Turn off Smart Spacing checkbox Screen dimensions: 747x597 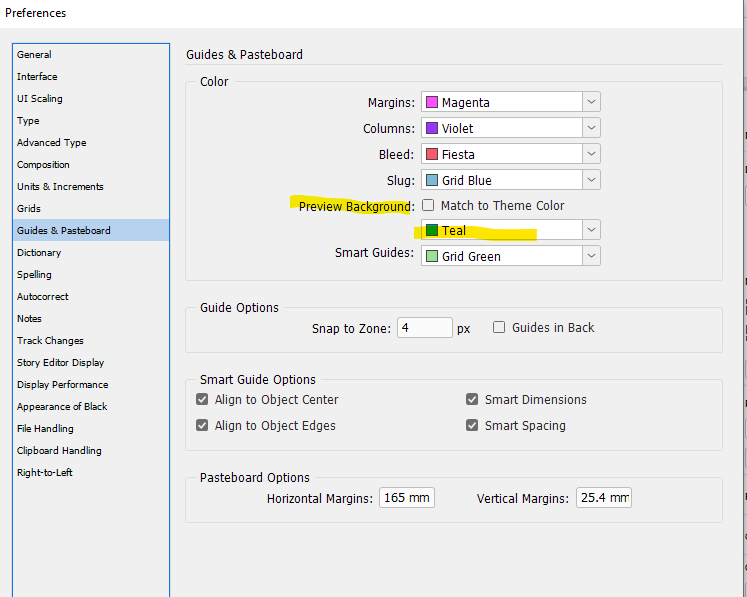(472, 425)
